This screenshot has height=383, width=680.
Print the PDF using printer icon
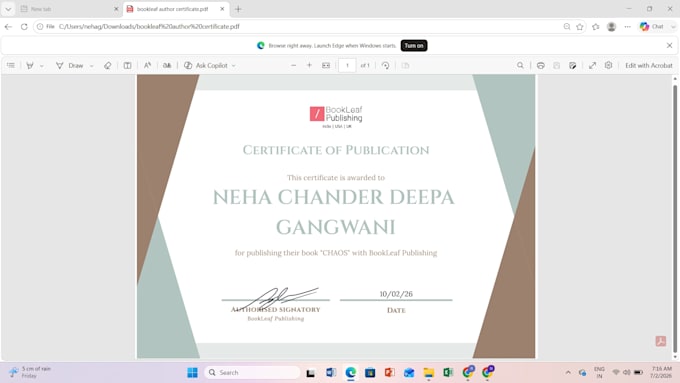coord(540,65)
